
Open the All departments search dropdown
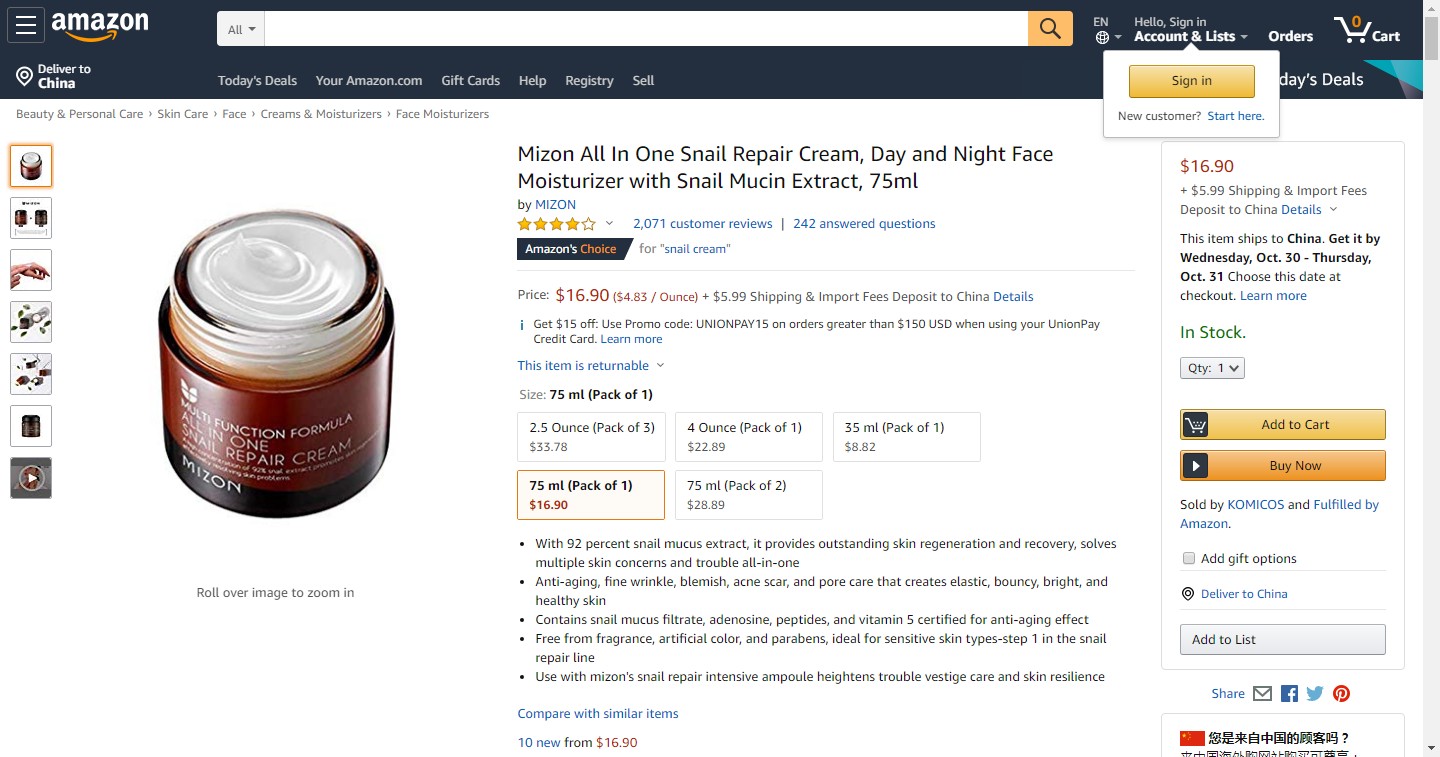[241, 29]
